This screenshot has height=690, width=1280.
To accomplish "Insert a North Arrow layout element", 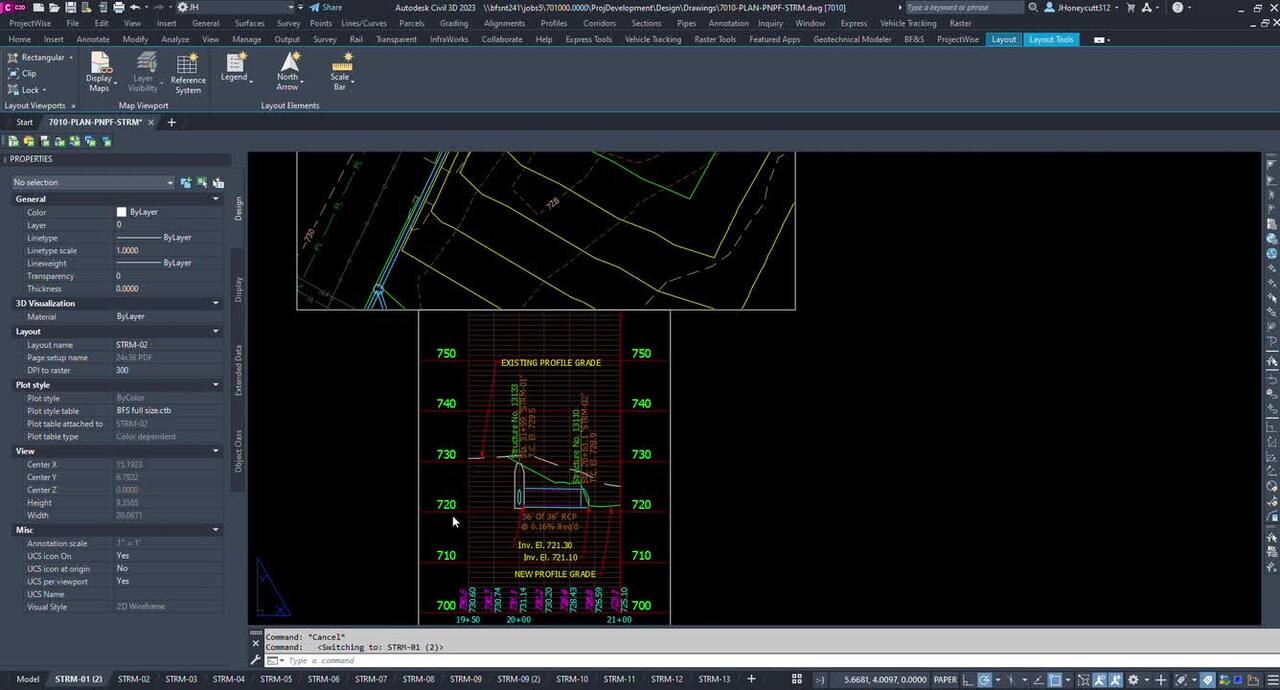I will [x=288, y=66].
